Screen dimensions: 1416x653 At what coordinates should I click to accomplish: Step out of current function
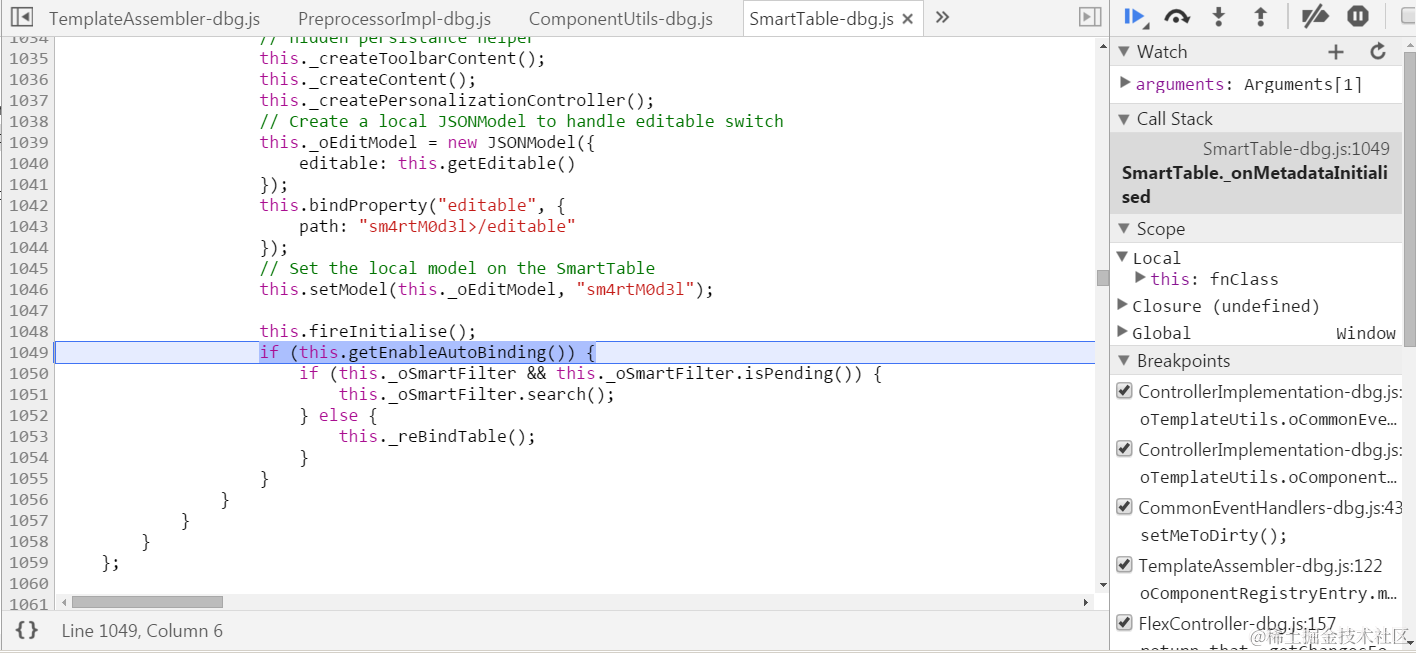tap(1260, 16)
